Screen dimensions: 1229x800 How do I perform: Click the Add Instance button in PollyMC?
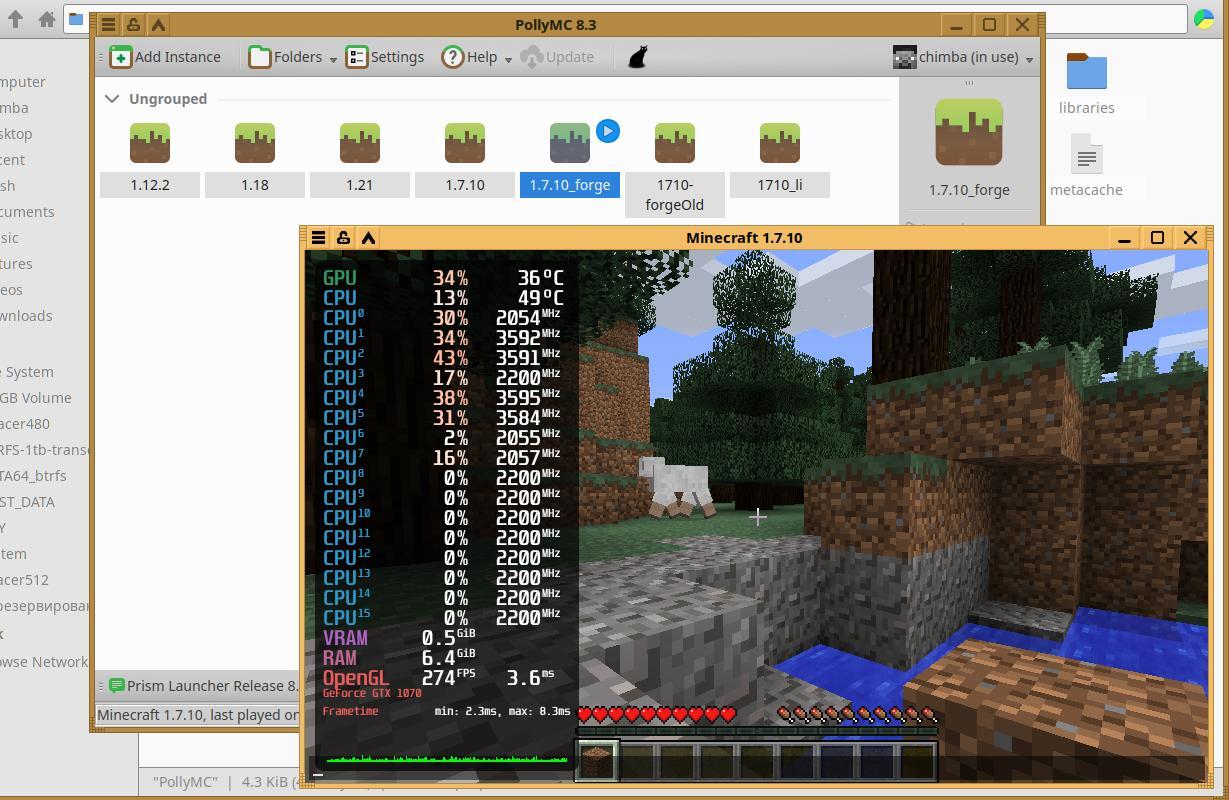(166, 57)
